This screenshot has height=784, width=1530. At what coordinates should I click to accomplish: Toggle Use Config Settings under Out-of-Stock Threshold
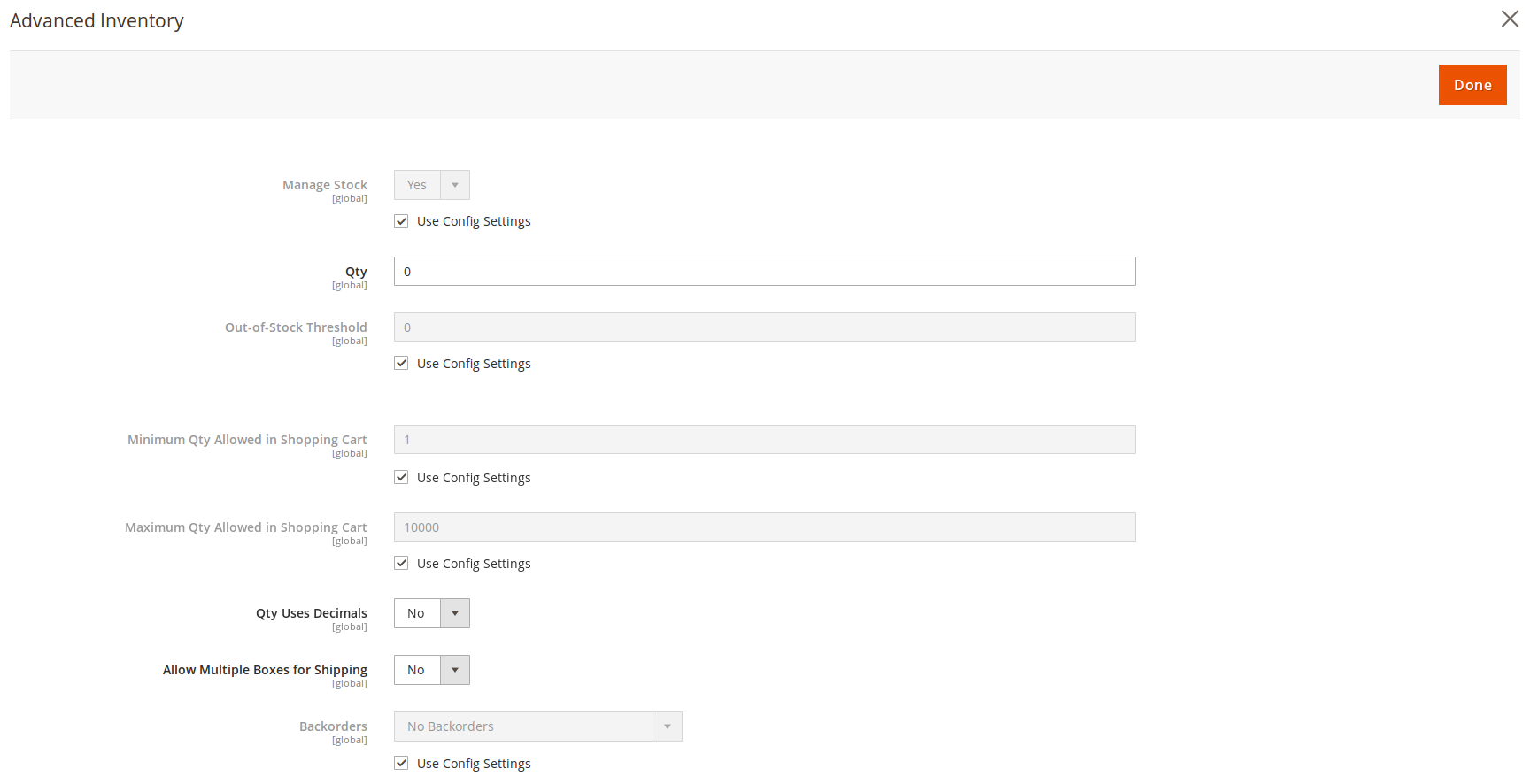click(x=402, y=364)
